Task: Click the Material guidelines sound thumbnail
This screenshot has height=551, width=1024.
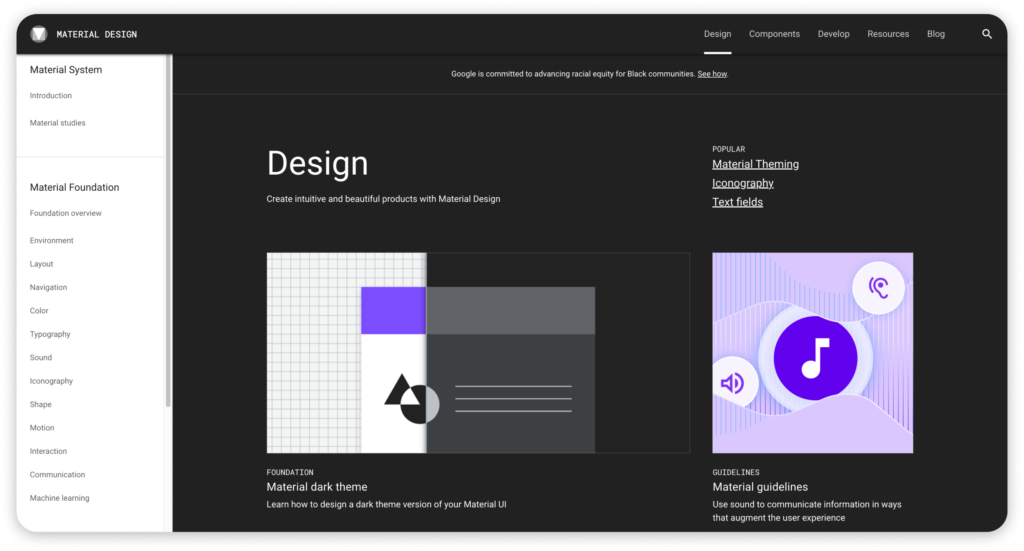Action: (812, 353)
